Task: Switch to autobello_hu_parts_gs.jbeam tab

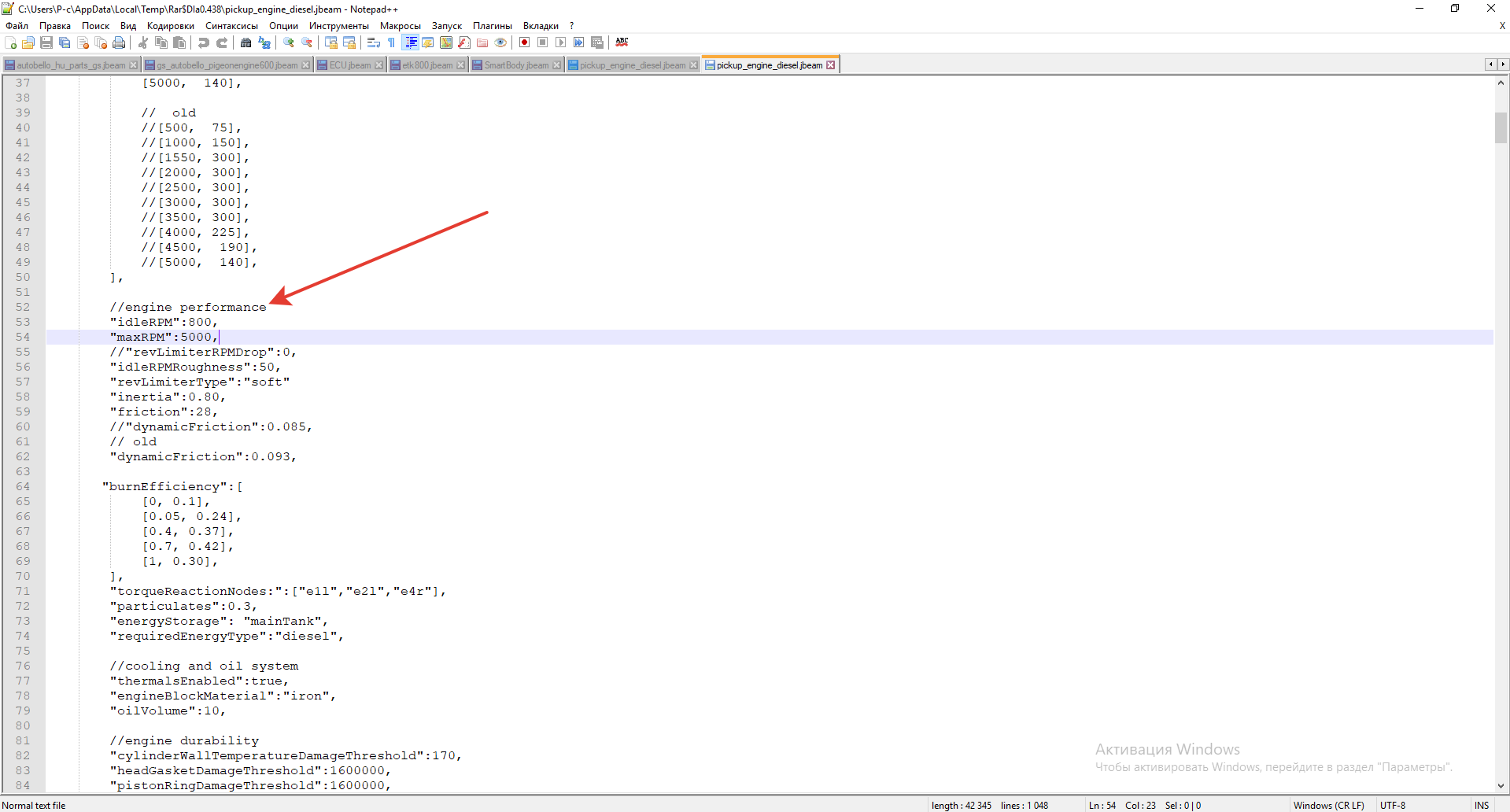Action: [x=71, y=65]
